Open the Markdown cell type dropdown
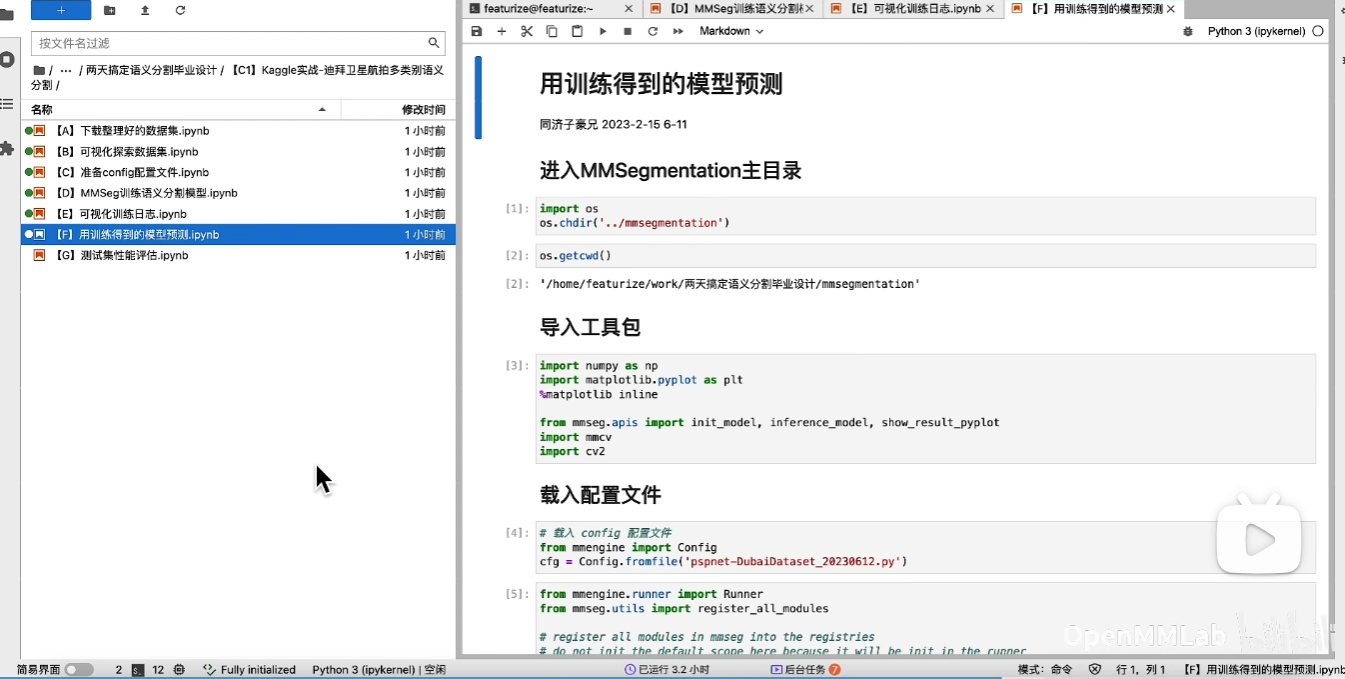 tap(731, 31)
